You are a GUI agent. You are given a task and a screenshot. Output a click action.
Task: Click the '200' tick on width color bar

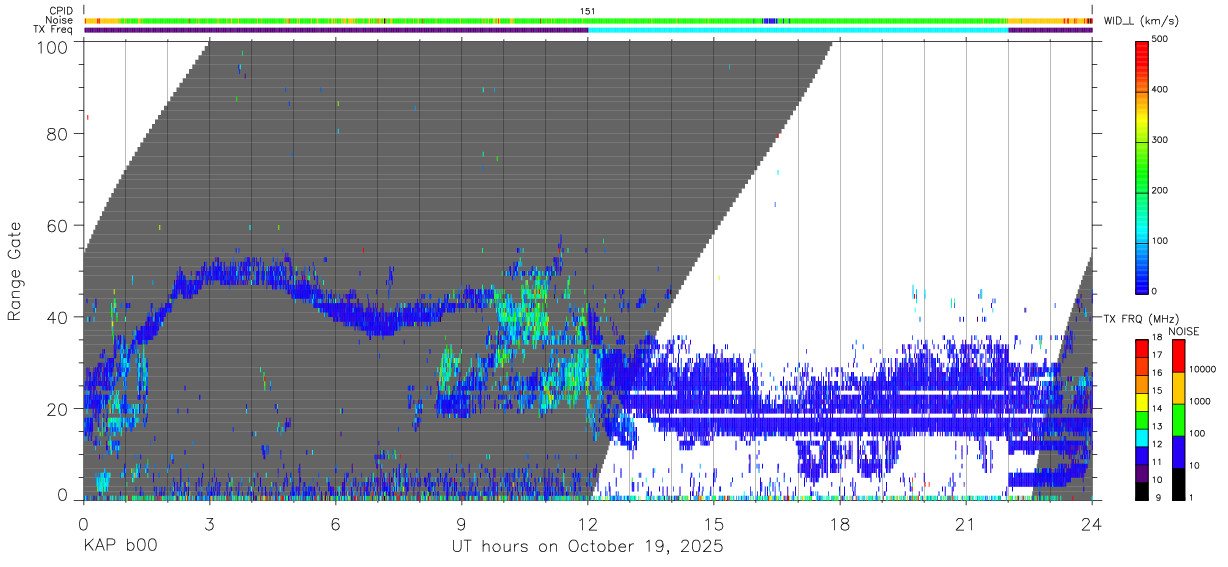point(1162,190)
